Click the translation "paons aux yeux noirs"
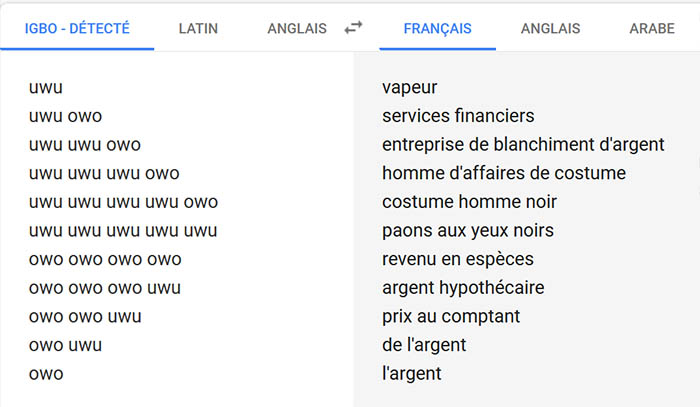700x407 pixels. (x=467, y=230)
